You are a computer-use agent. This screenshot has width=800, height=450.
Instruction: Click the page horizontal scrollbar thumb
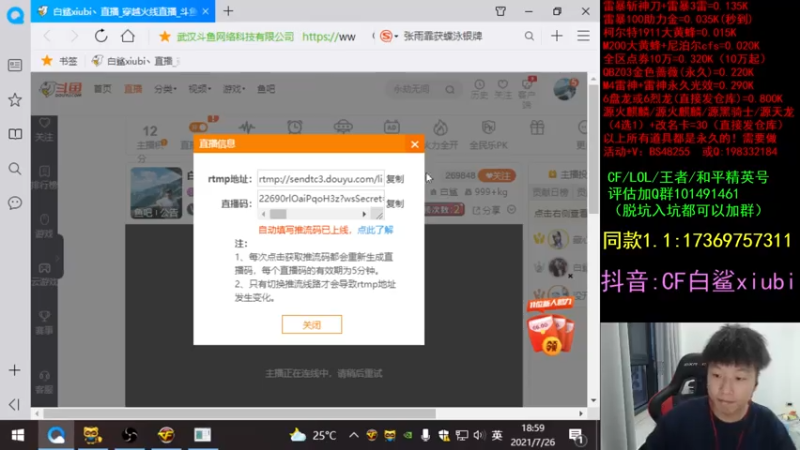click(x=240, y=414)
